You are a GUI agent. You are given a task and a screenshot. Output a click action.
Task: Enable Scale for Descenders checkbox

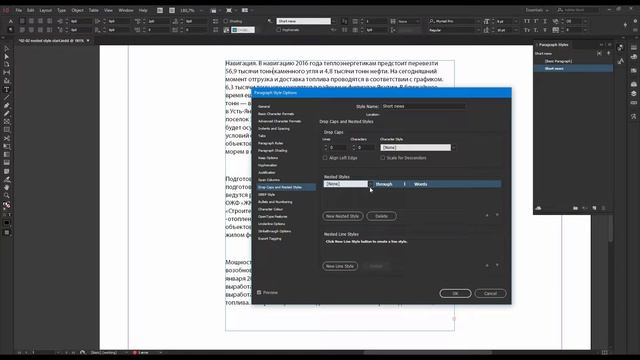[382, 158]
